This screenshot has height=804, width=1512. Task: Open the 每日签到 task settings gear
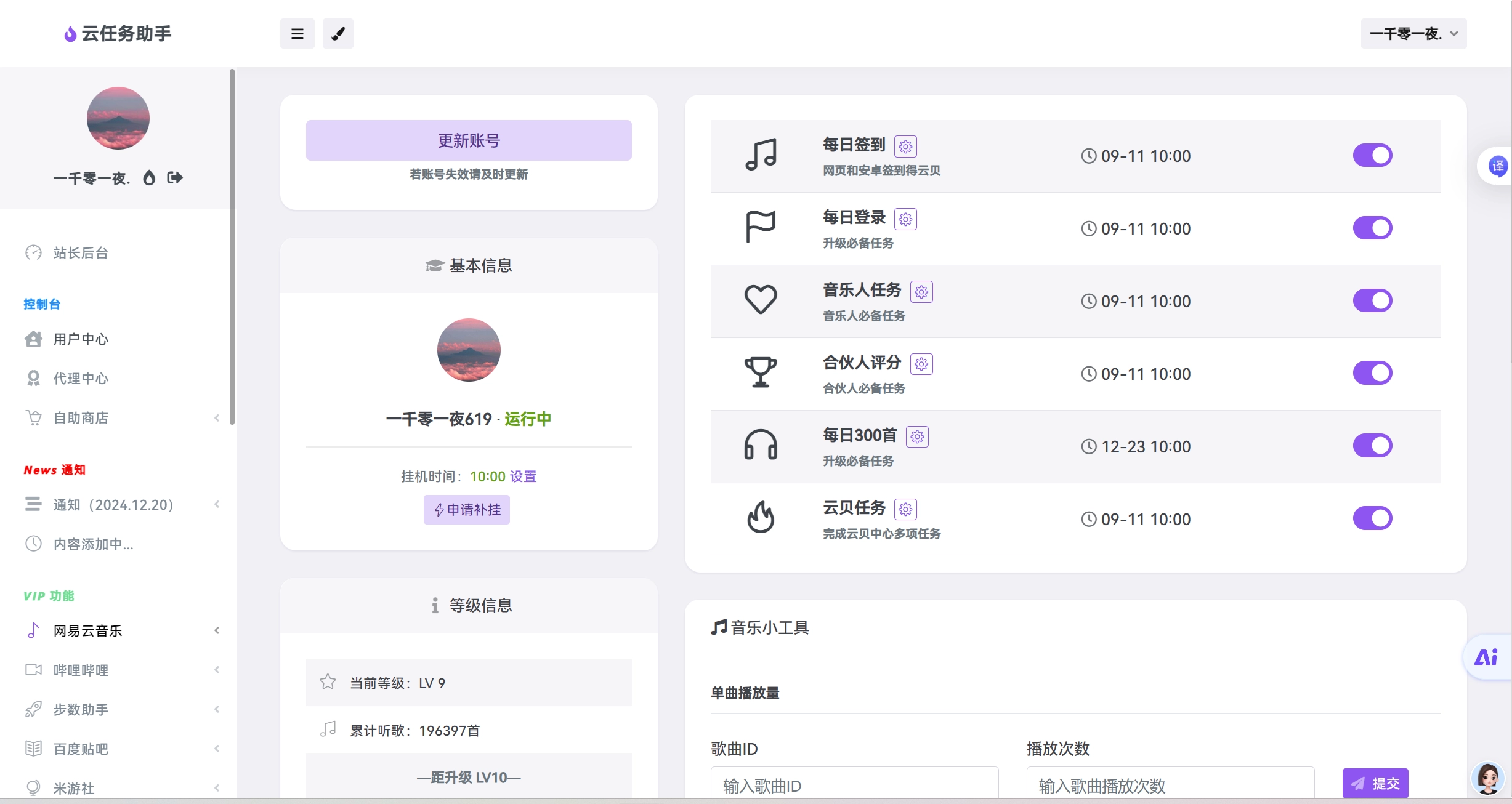(905, 146)
